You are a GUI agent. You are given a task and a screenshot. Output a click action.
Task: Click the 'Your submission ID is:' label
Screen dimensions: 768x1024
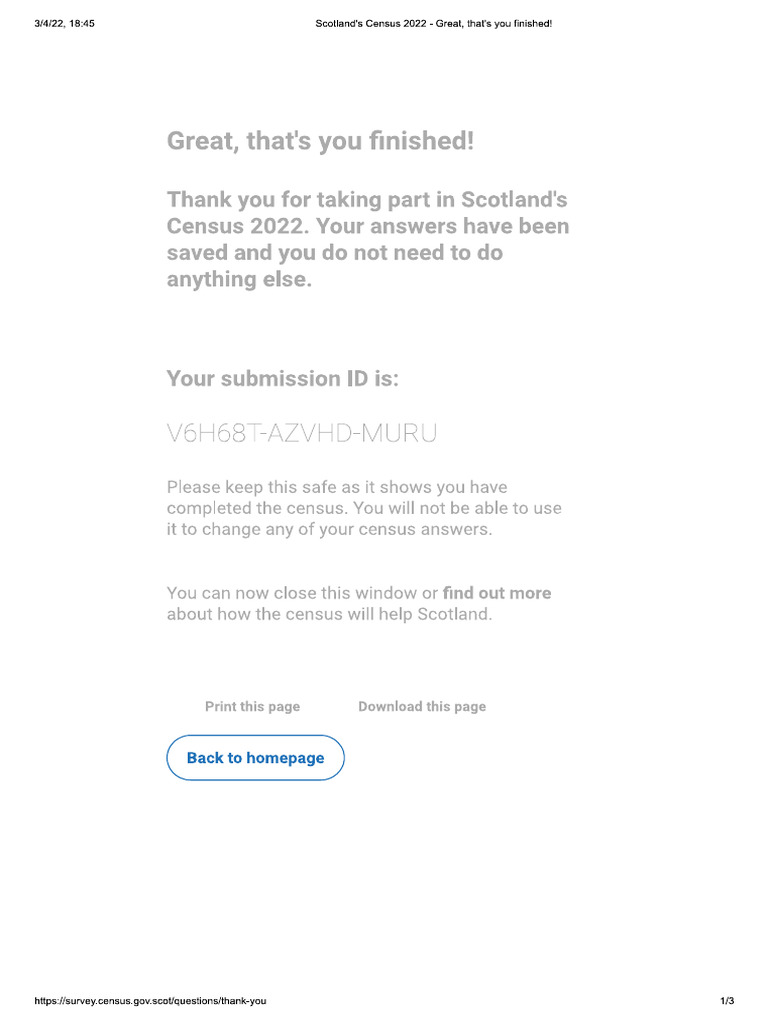(x=282, y=379)
